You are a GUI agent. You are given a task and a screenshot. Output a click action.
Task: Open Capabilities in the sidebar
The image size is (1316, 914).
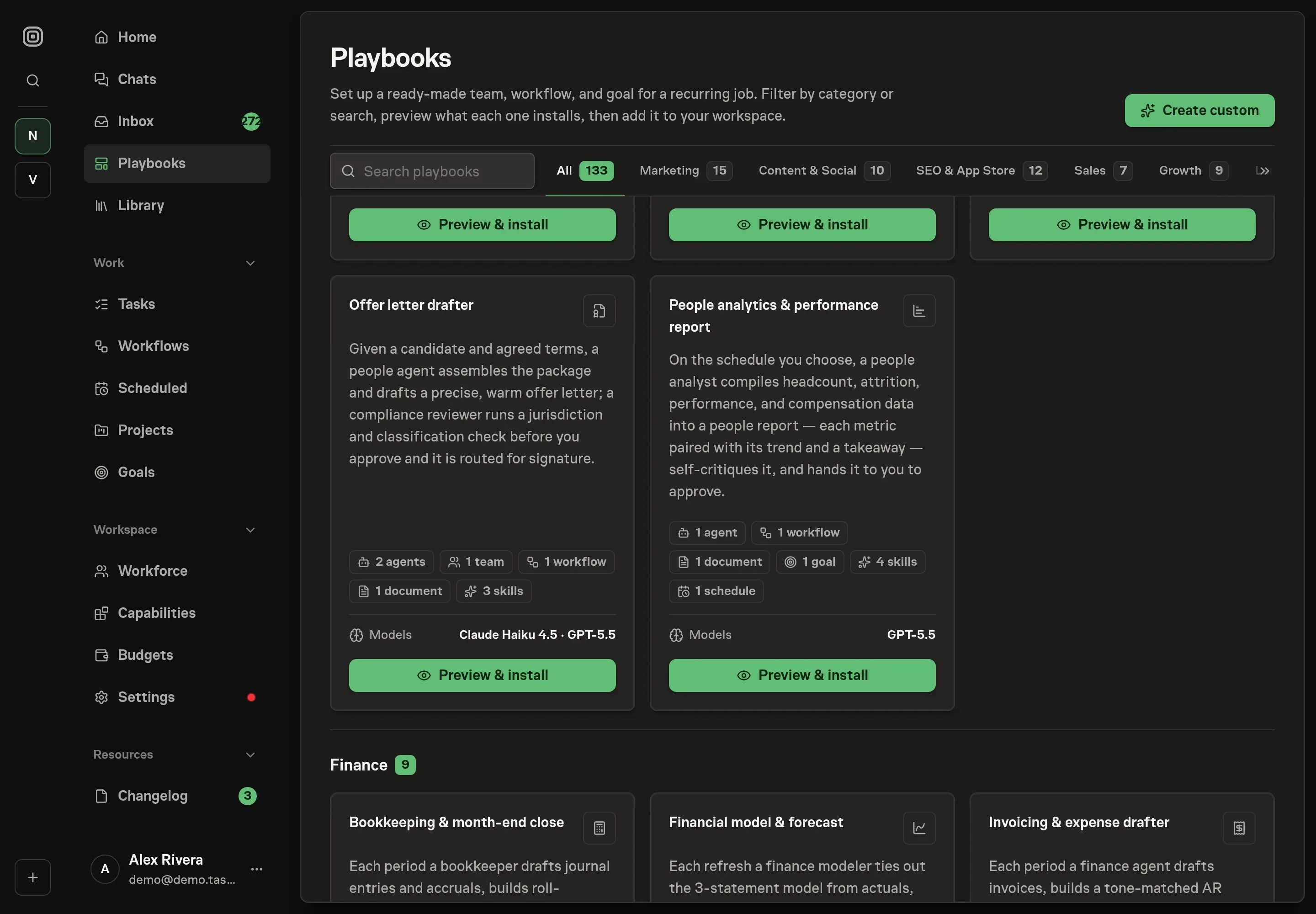click(x=177, y=613)
